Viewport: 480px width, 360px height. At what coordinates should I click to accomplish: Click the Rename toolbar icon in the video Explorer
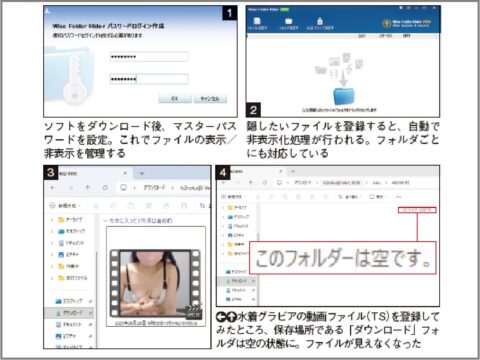[x=149, y=206]
